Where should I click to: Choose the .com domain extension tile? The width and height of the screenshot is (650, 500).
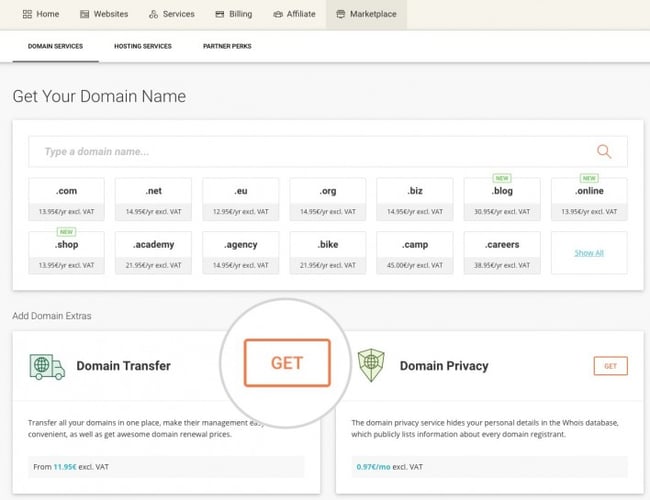66,199
